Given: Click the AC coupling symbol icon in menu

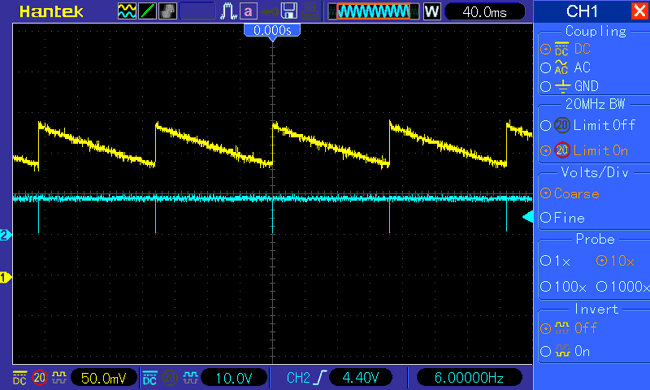Looking at the screenshot, I should 561,68.
